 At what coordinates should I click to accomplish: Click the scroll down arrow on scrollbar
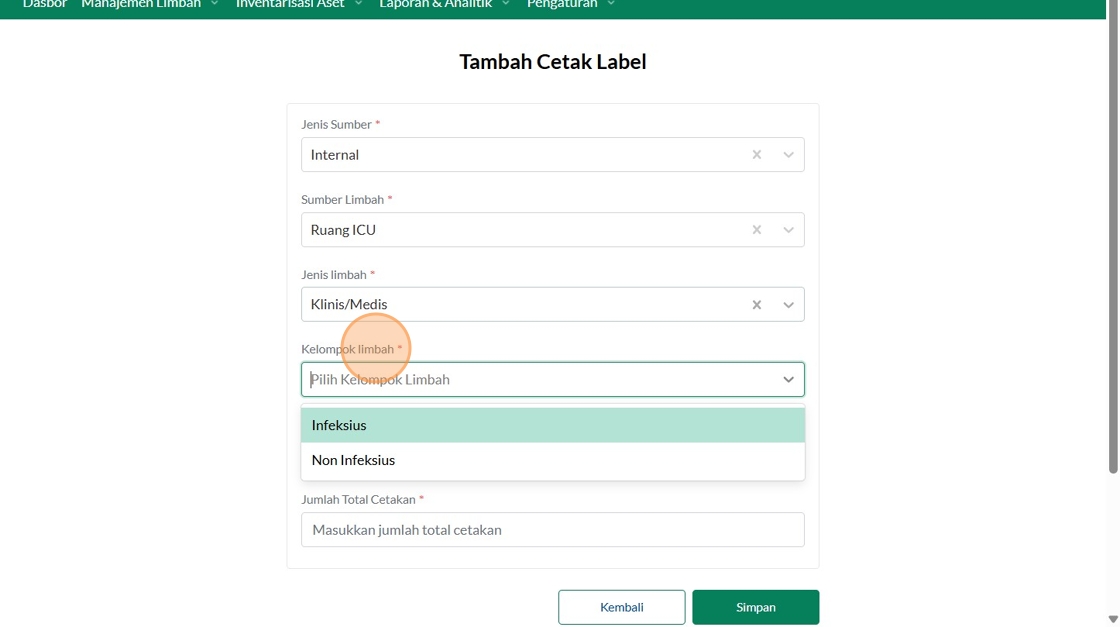pos(1113,619)
